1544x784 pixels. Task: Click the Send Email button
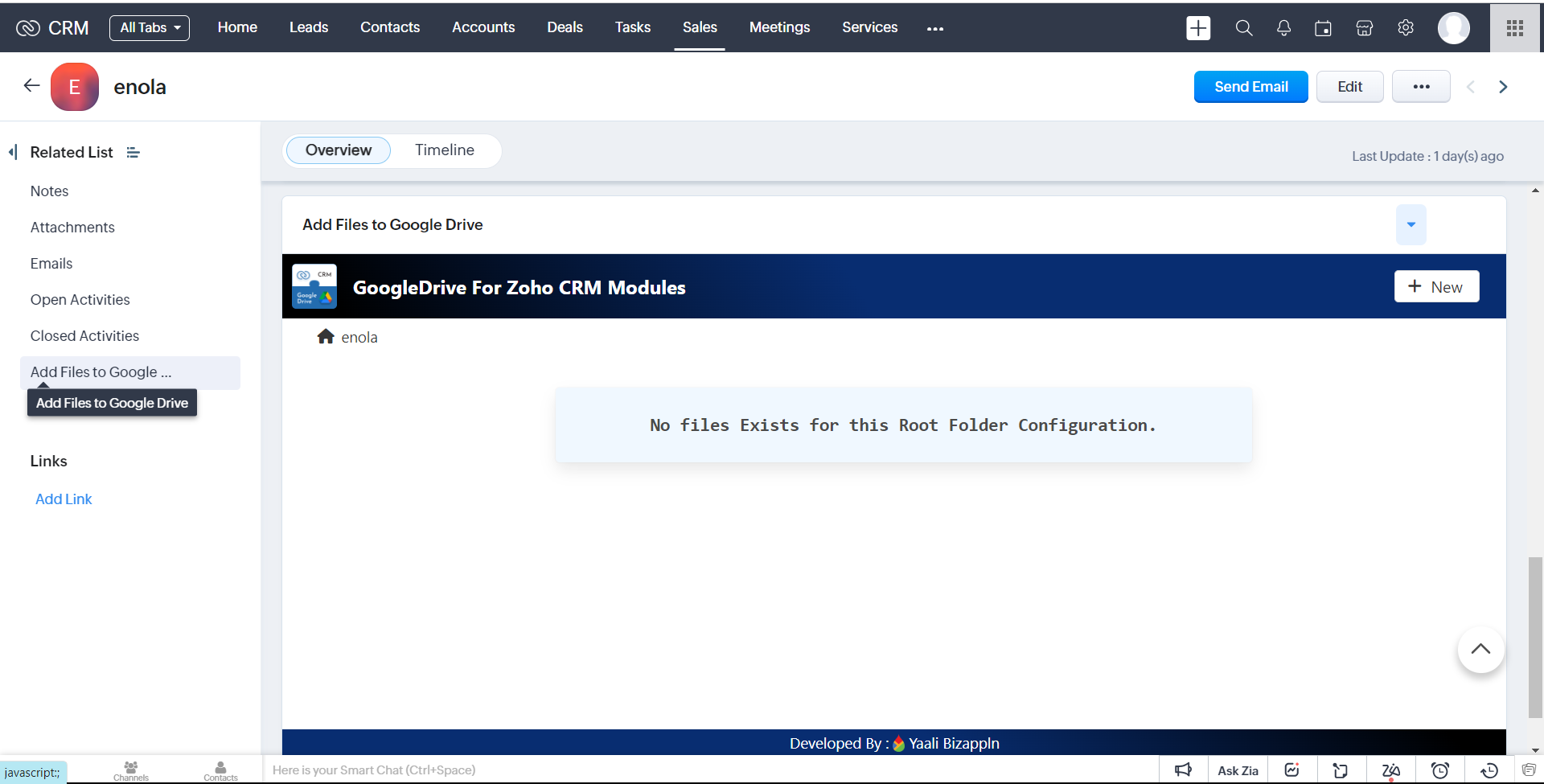pyautogui.click(x=1250, y=87)
